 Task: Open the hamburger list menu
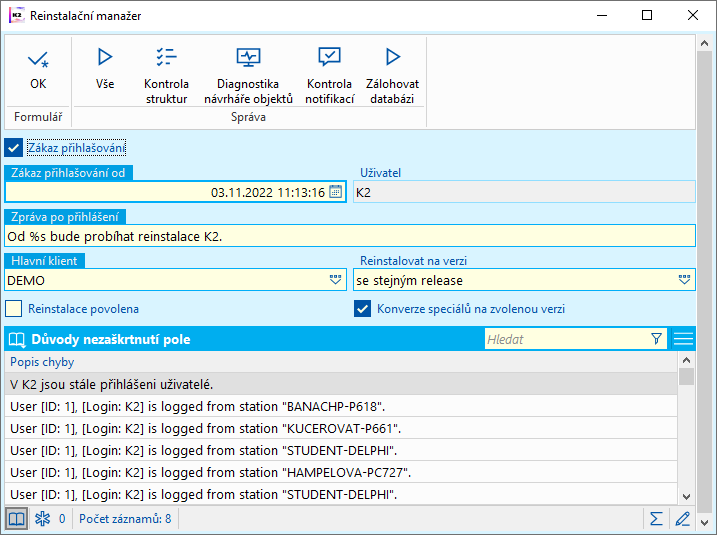684,339
